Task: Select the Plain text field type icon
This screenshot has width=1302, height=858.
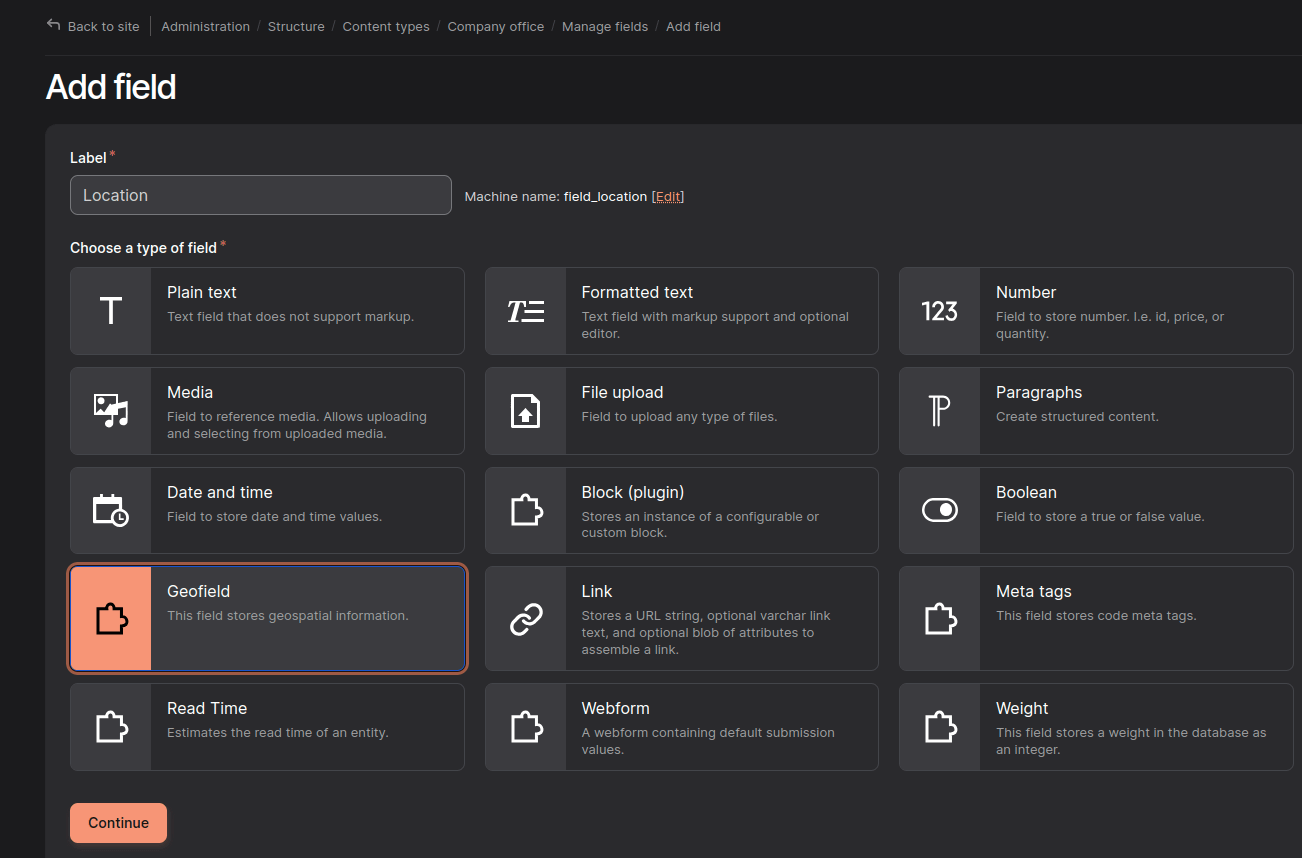Action: (x=111, y=311)
